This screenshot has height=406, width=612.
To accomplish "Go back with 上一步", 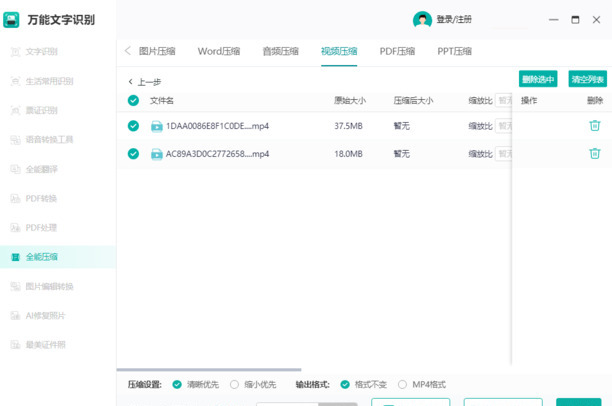I will click(144, 82).
